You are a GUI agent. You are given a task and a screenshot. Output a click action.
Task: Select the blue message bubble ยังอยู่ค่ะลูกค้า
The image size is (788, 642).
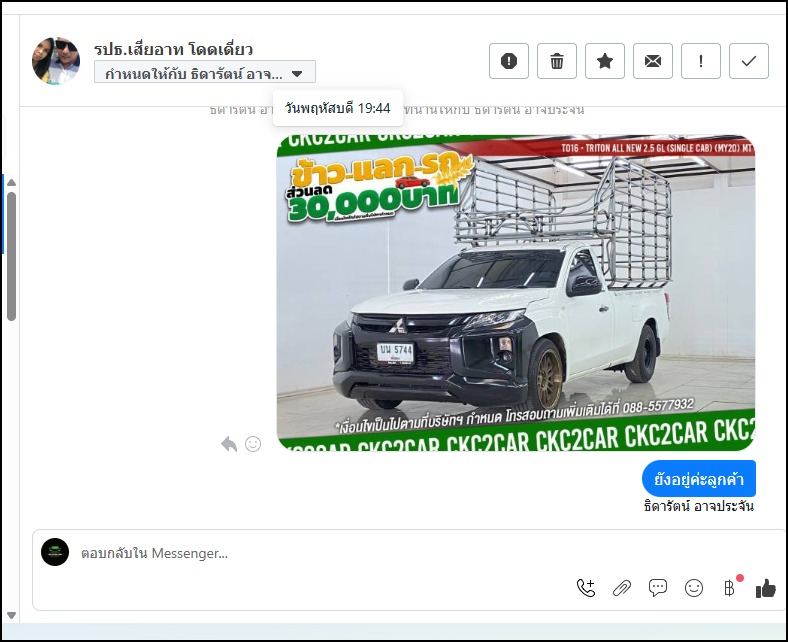[699, 479]
